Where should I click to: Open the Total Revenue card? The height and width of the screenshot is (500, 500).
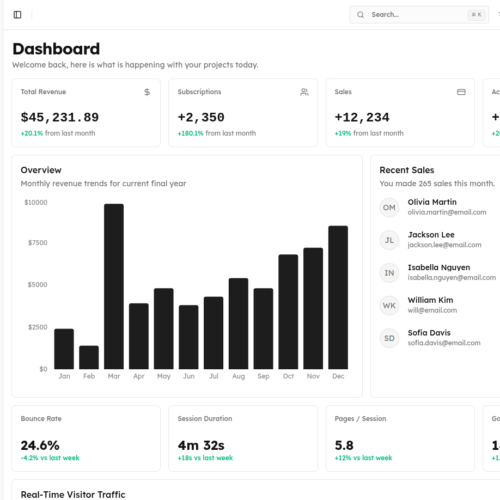[x=86, y=113]
